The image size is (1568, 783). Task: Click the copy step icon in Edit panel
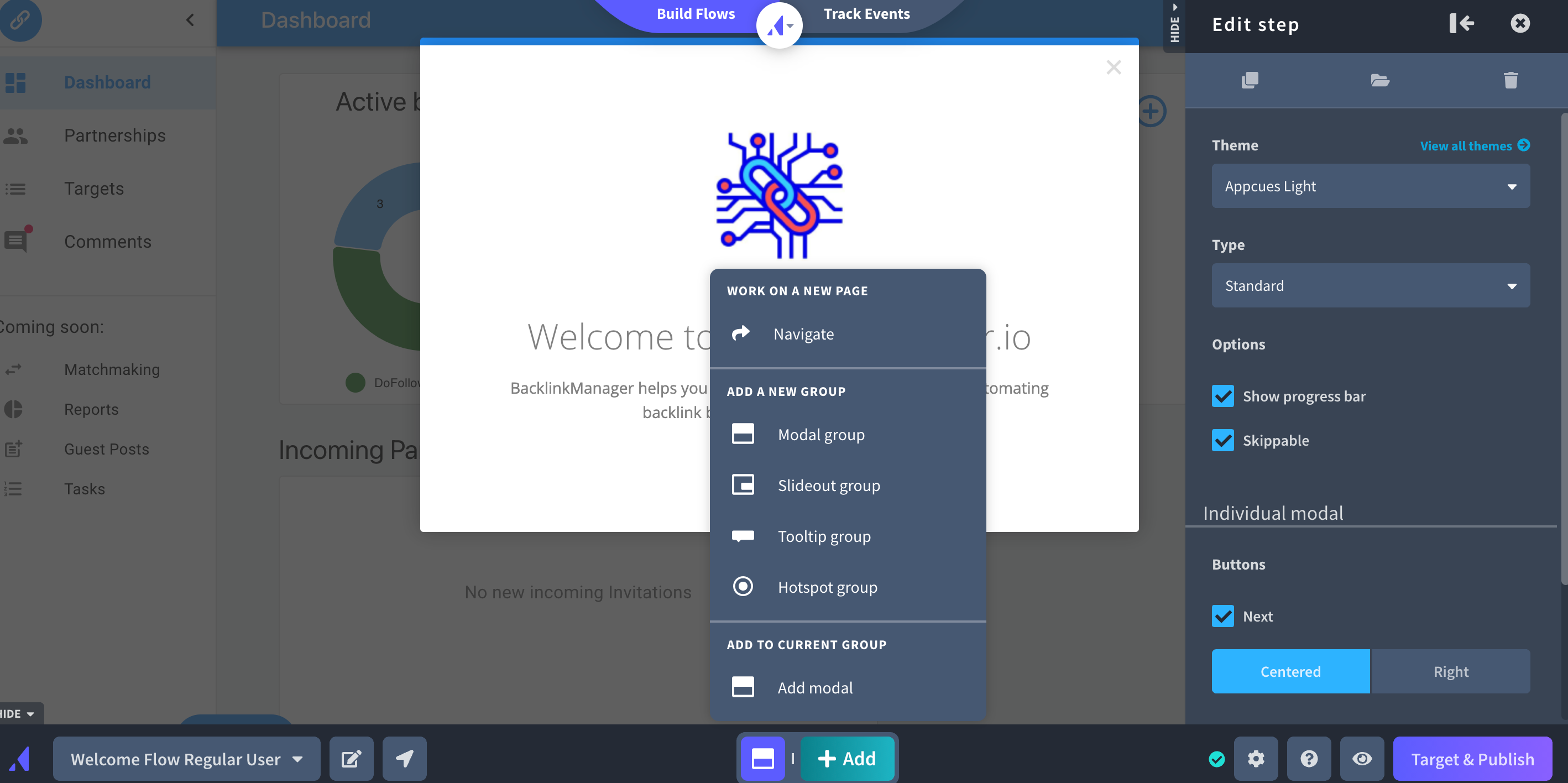[x=1249, y=80]
